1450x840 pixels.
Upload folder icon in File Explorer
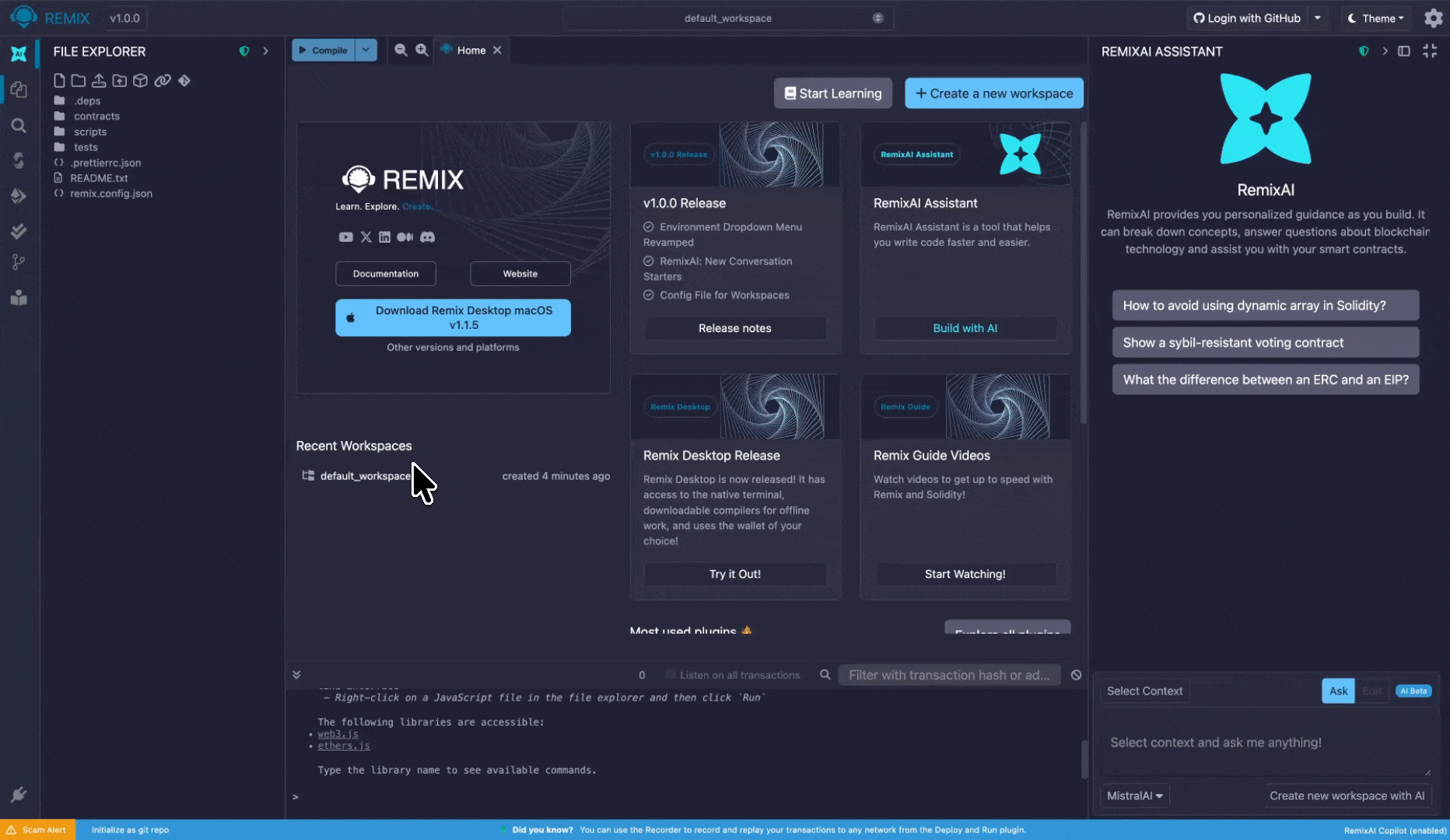click(119, 80)
